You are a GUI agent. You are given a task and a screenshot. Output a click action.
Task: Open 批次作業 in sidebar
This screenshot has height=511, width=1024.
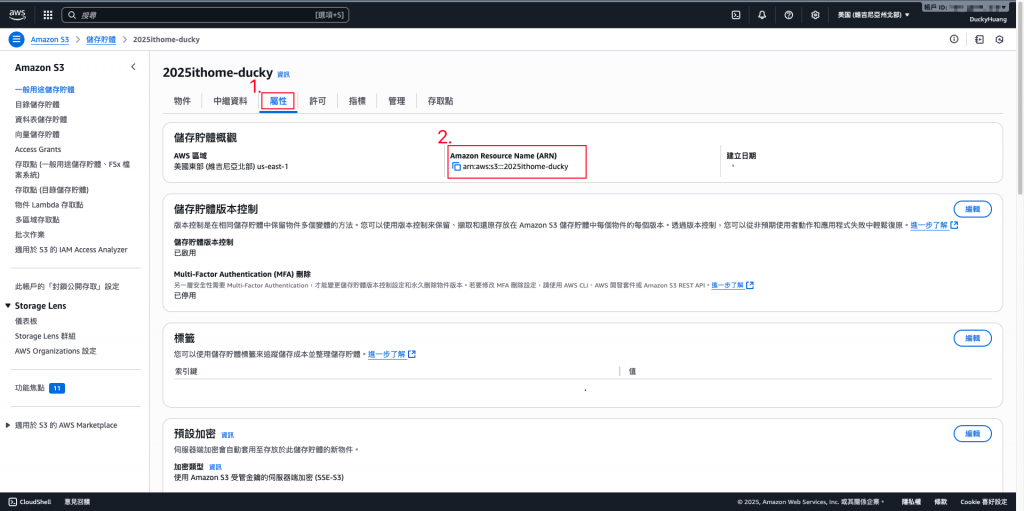pos(29,235)
